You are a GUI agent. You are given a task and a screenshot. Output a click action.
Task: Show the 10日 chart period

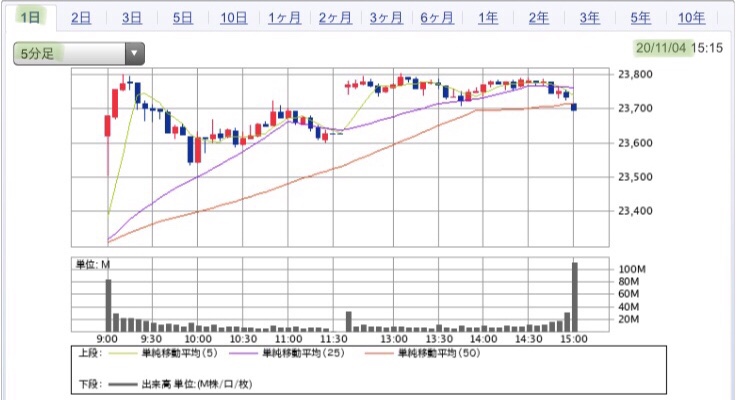click(233, 18)
